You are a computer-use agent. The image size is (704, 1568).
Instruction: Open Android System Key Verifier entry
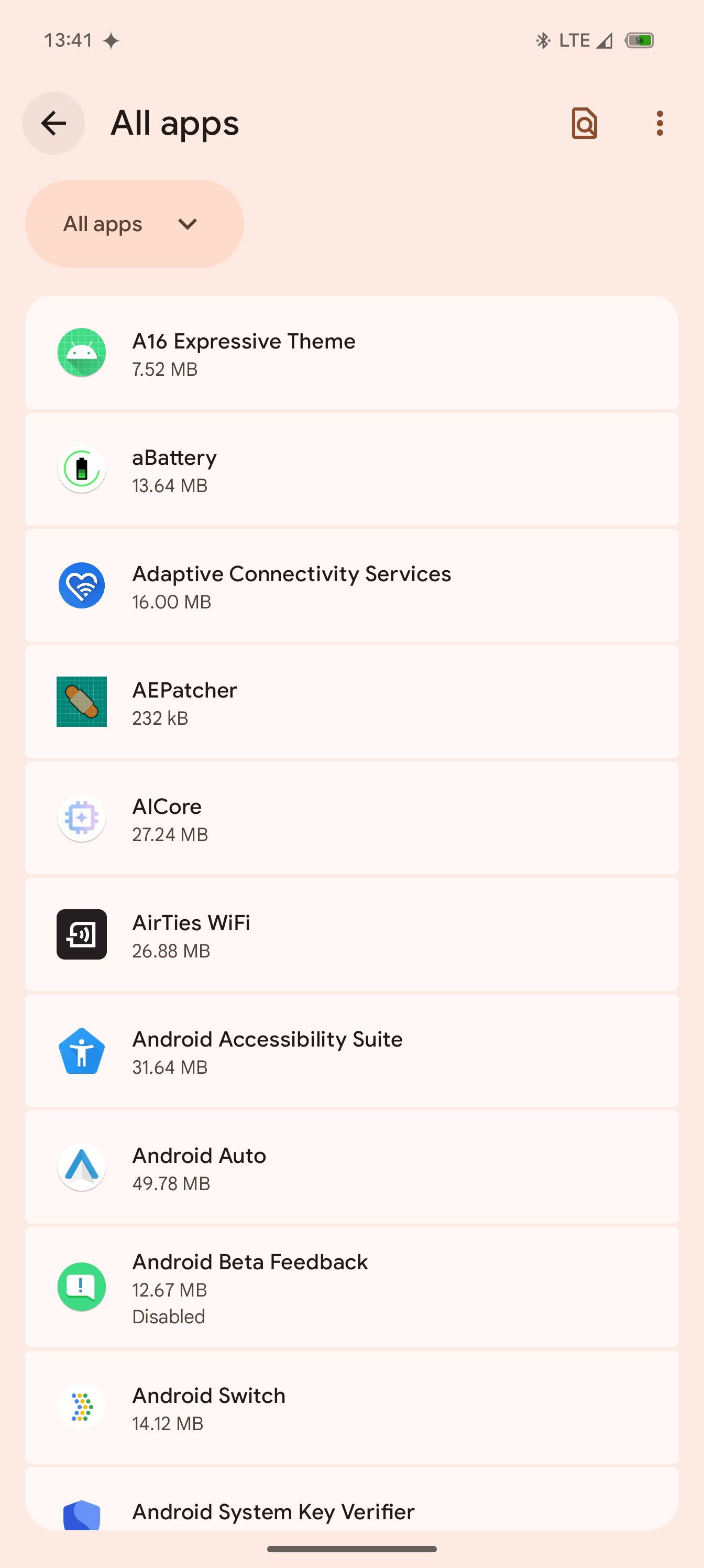[351, 1499]
